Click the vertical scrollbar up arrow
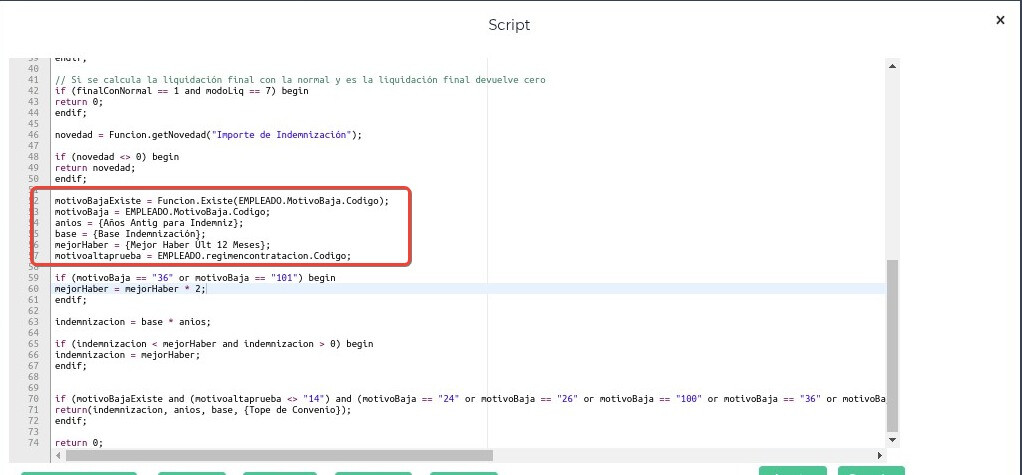 (892, 65)
